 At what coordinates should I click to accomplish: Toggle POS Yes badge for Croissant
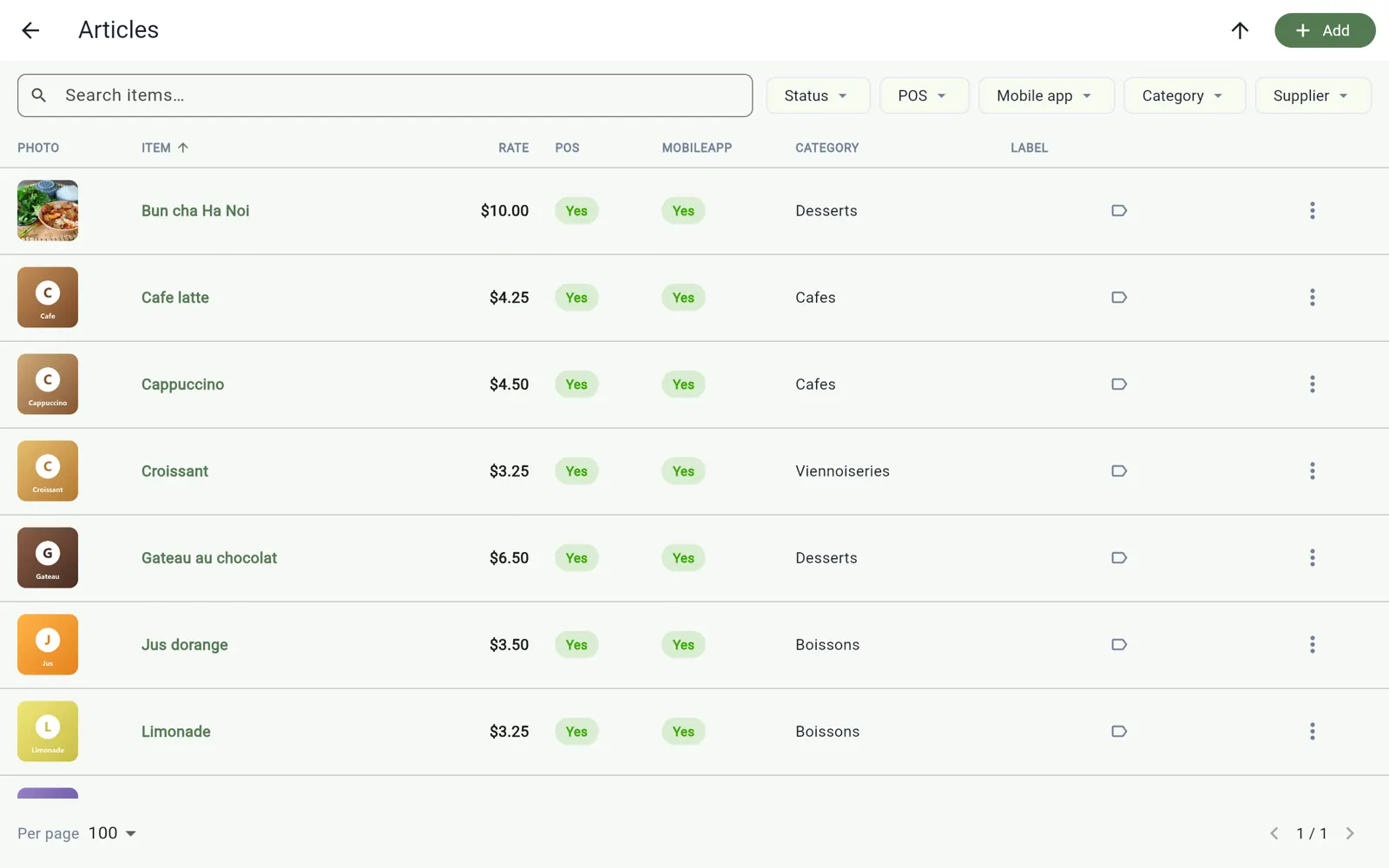pyautogui.click(x=576, y=471)
